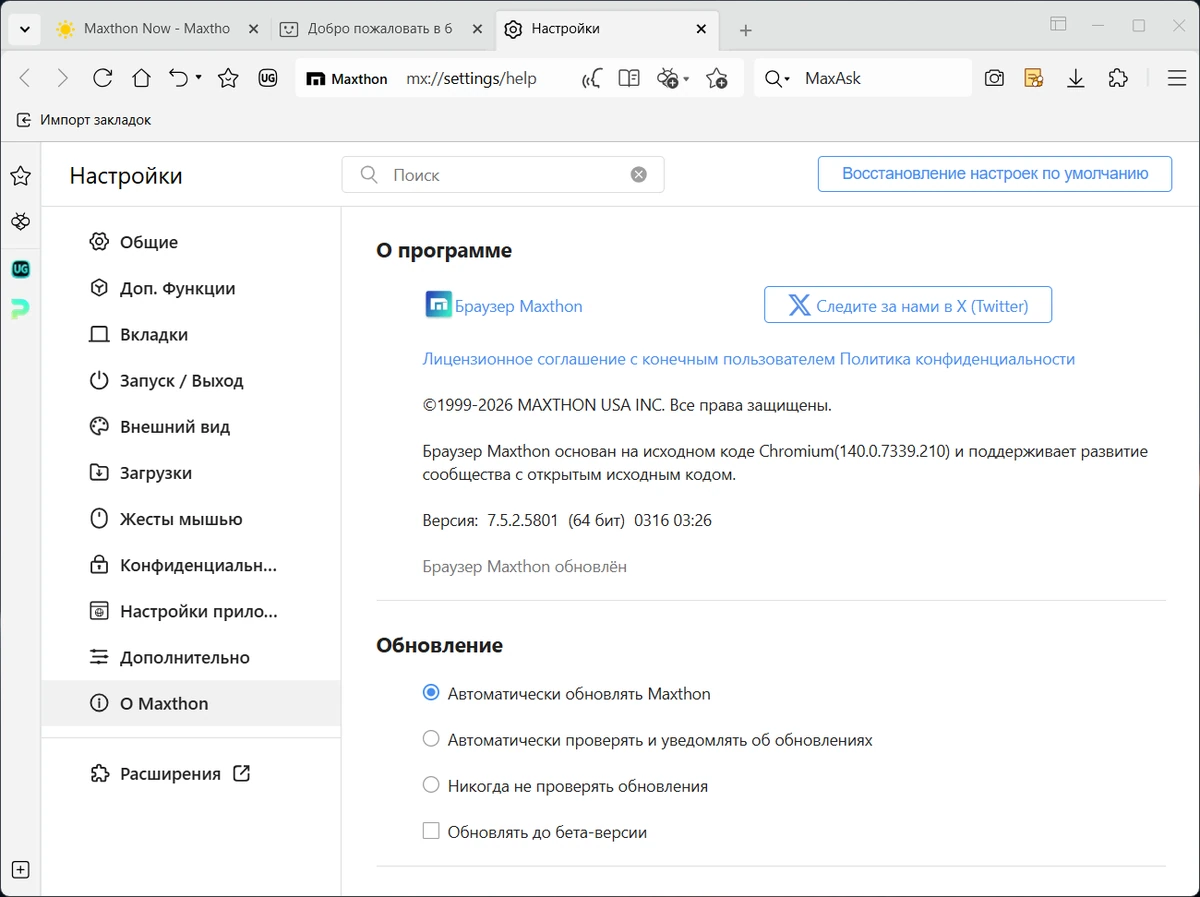This screenshot has height=897, width=1200.
Task: Open the extensions puzzle icon in toolbar
Action: [x=1118, y=78]
